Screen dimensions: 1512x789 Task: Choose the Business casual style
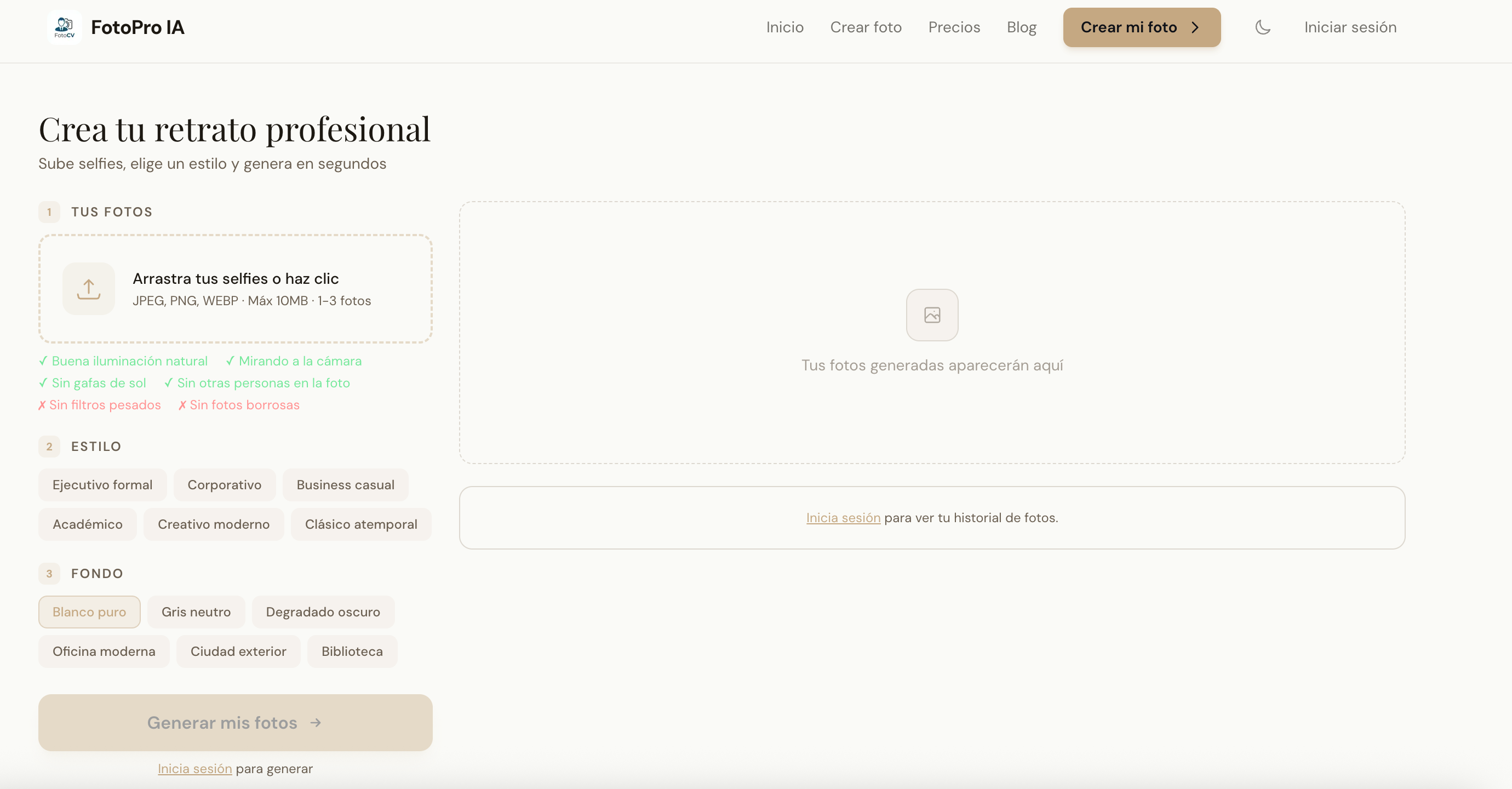pyautogui.click(x=345, y=485)
